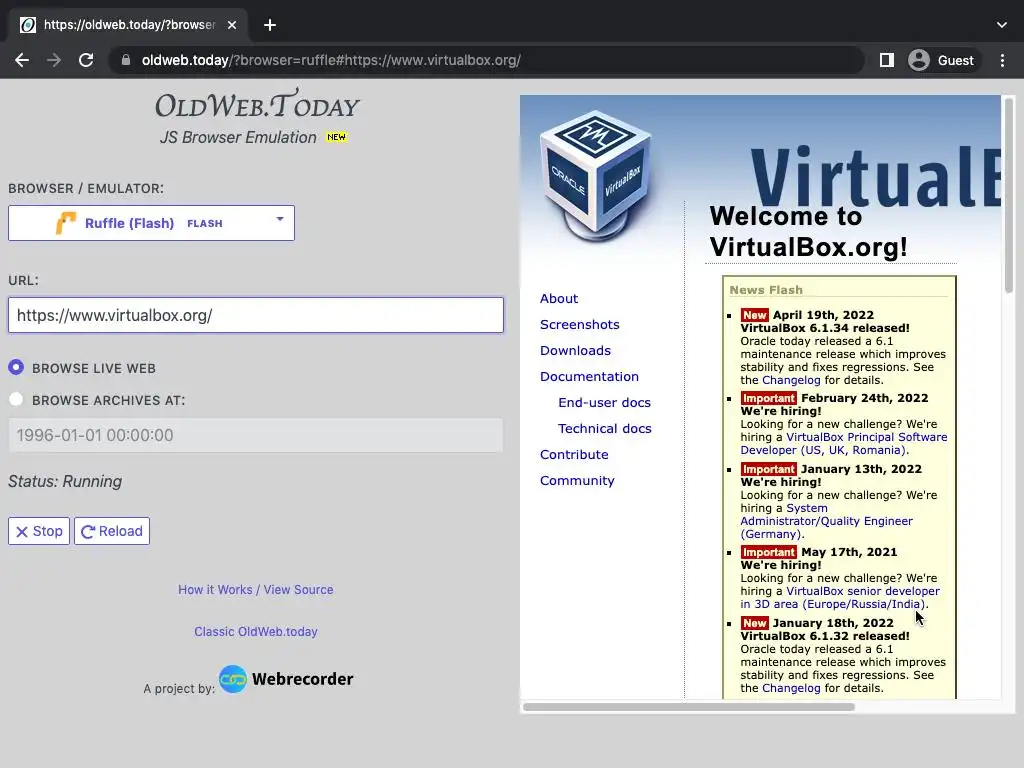Click the VirtualBox cube logo
The width and height of the screenshot is (1024, 768).
(596, 175)
